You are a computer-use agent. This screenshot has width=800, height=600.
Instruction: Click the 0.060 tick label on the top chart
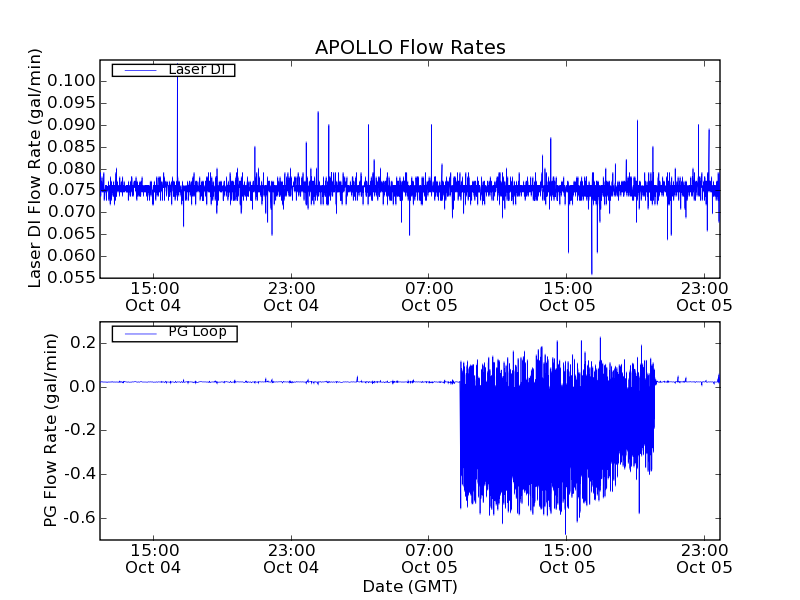[71, 256]
